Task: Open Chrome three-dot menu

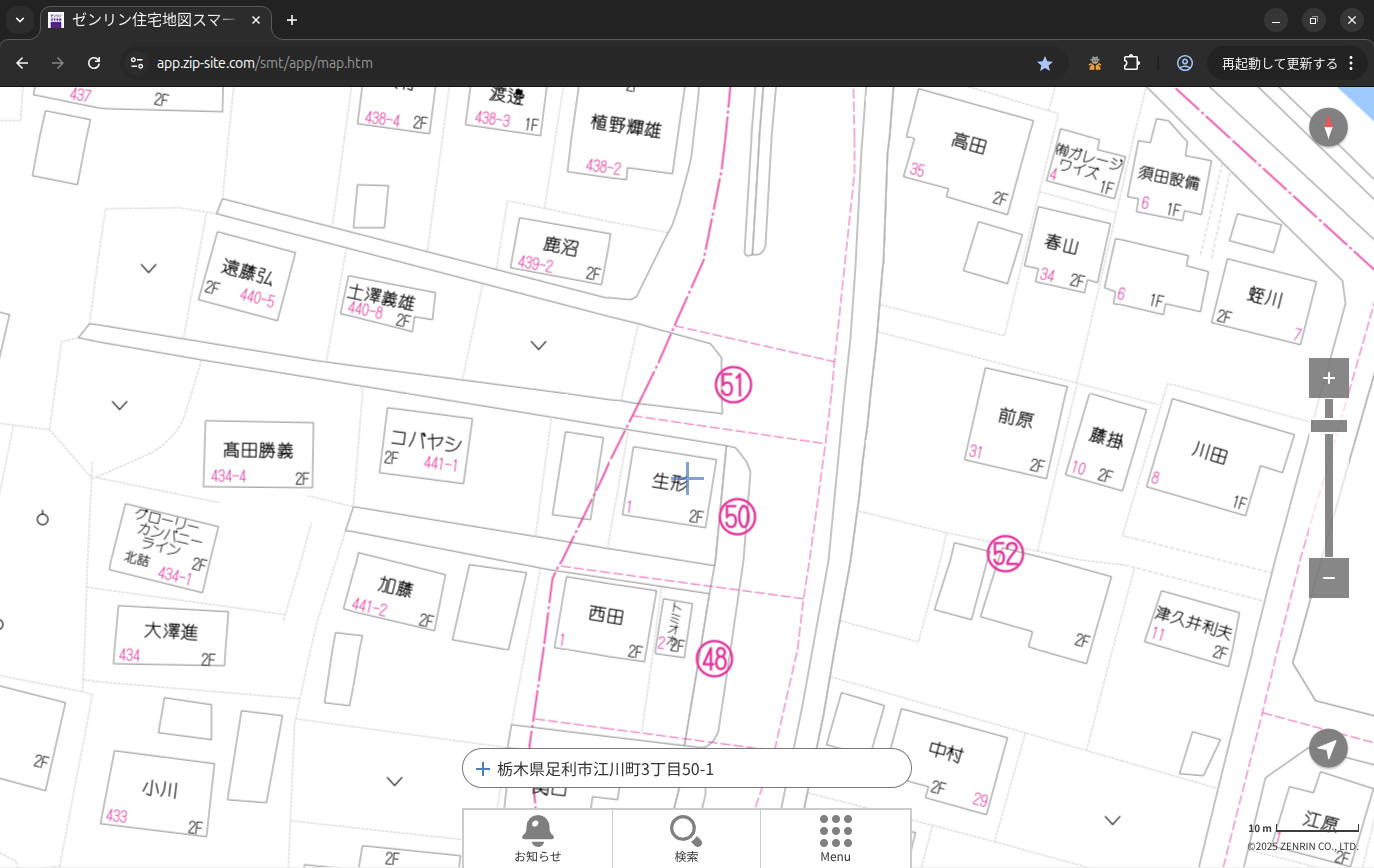Action: coord(1351,63)
